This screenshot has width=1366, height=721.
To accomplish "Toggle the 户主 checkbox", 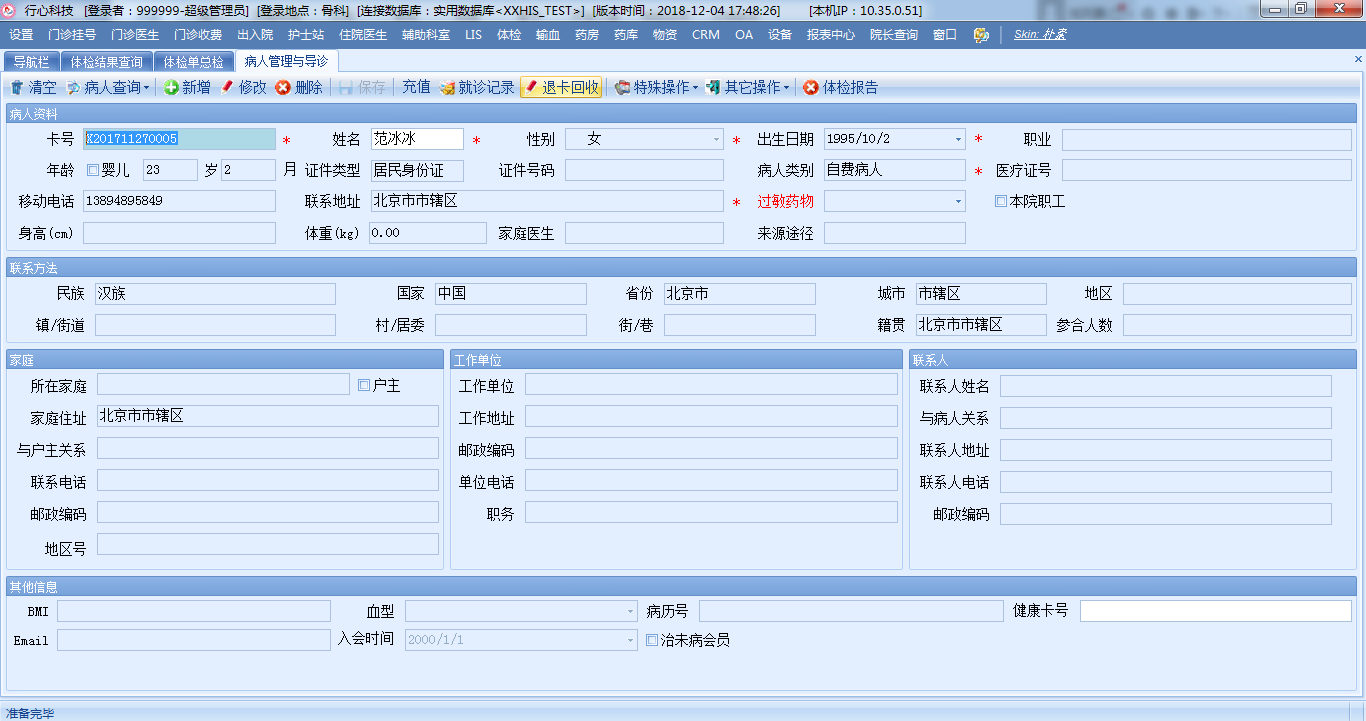I will [364, 385].
